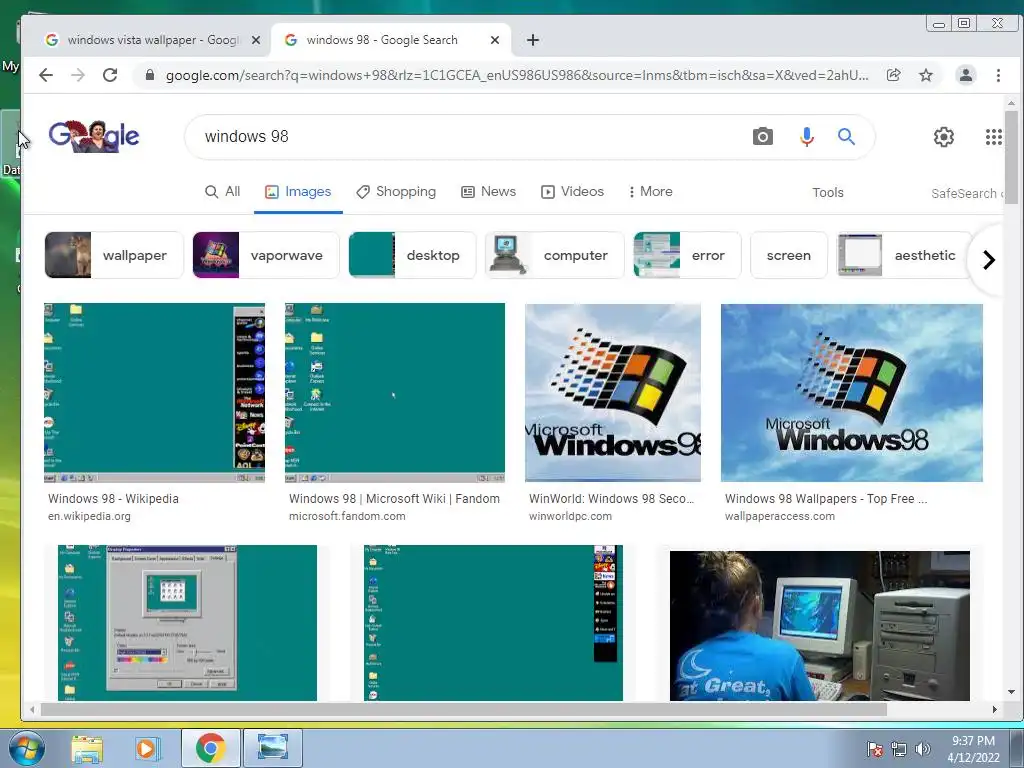Search by image with camera icon
The height and width of the screenshot is (768, 1024).
coord(762,136)
